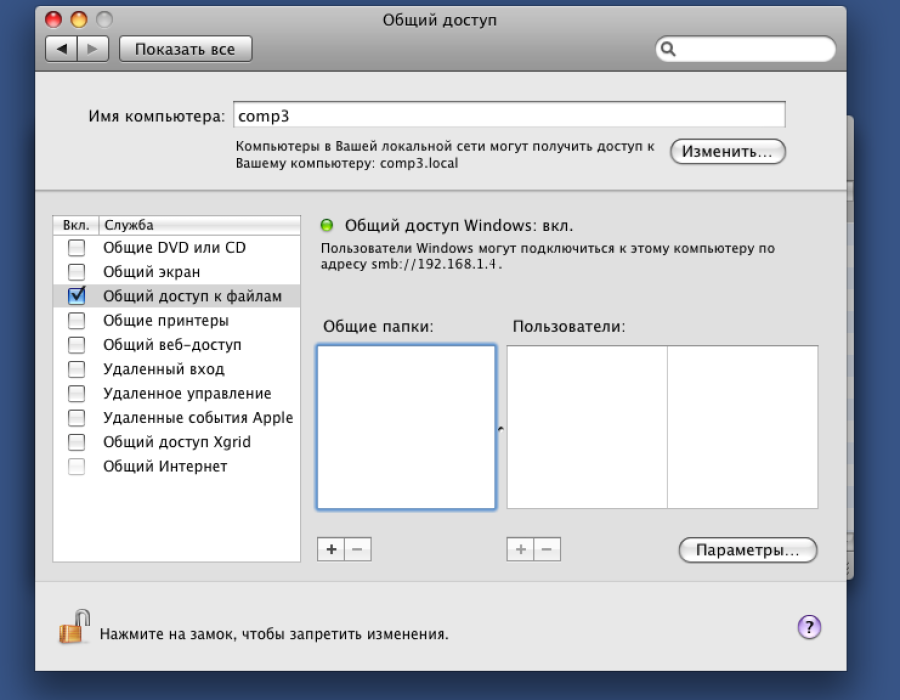900x700 pixels.
Task: Enable Удаленные события Apple checkbox
Action: point(76,418)
